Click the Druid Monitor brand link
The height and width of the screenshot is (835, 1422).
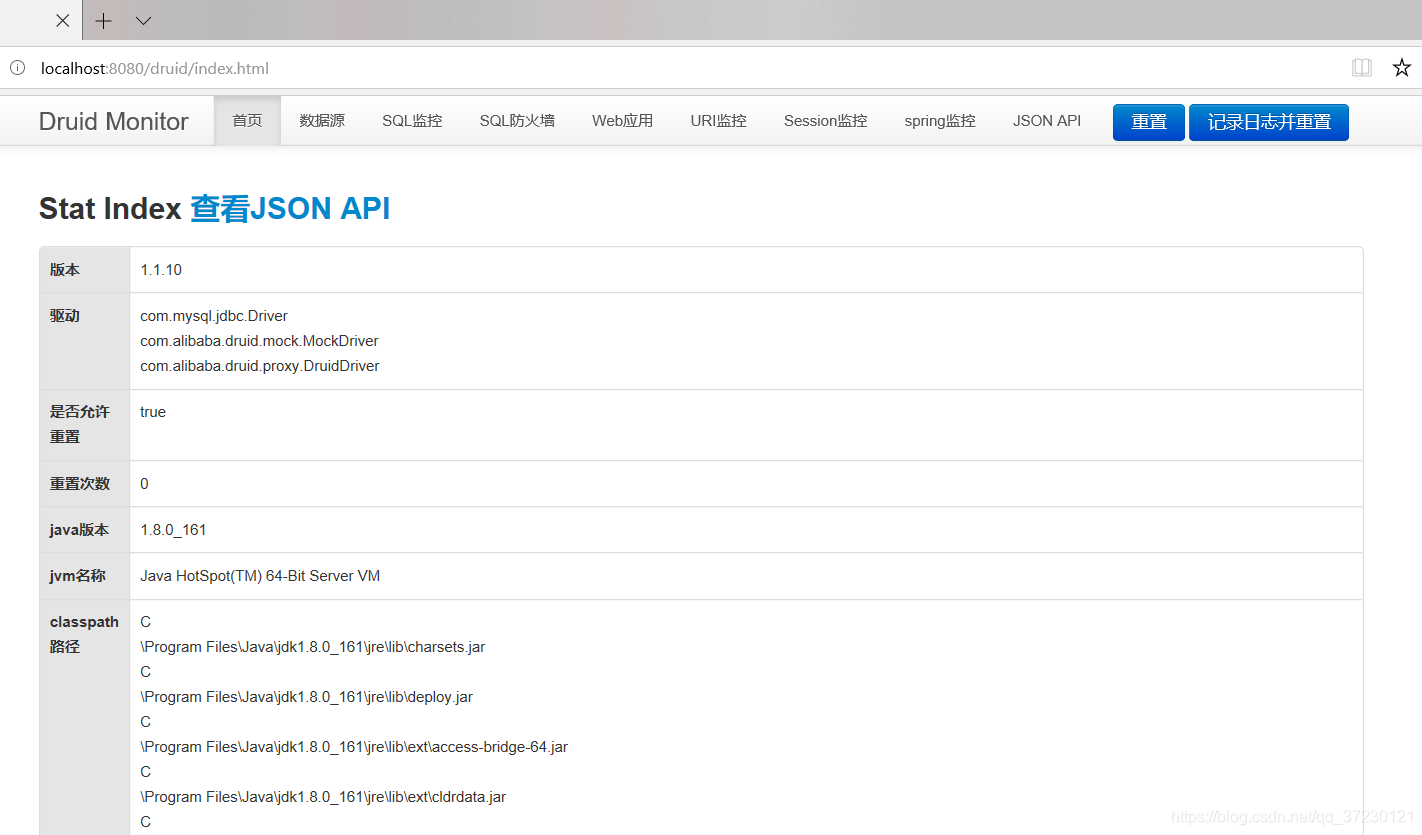(x=113, y=121)
